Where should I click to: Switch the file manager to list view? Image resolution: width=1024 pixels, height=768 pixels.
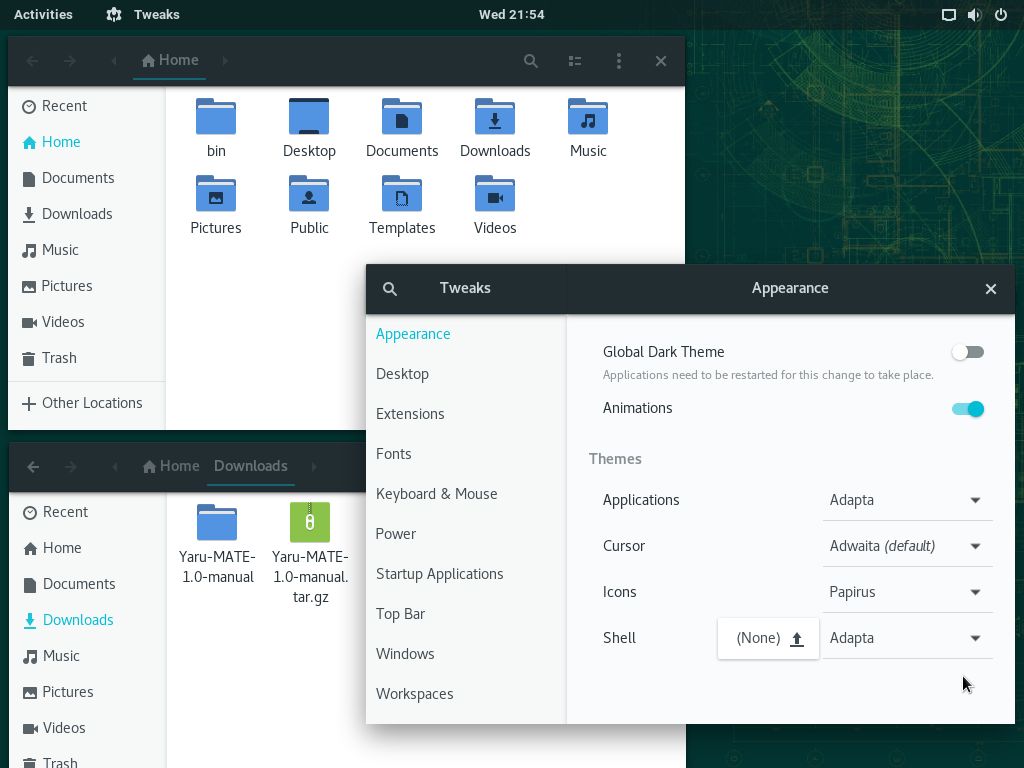pos(575,61)
